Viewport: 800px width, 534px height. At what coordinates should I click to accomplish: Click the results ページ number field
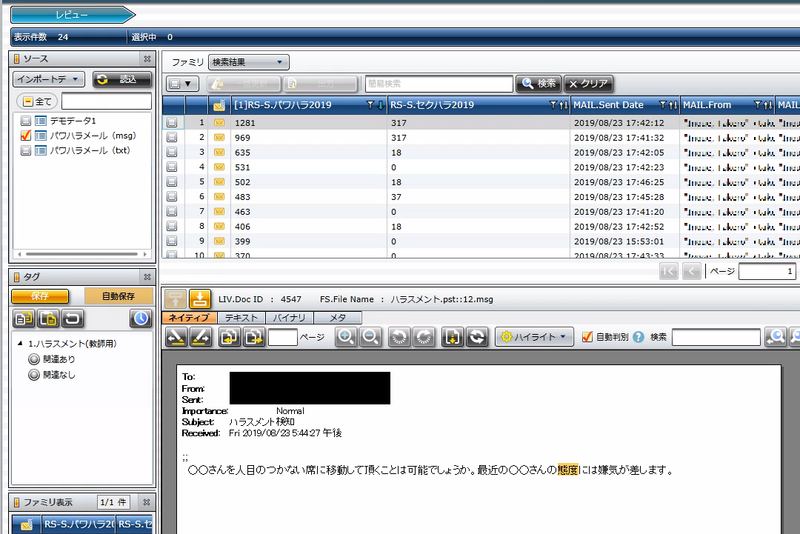[768, 271]
